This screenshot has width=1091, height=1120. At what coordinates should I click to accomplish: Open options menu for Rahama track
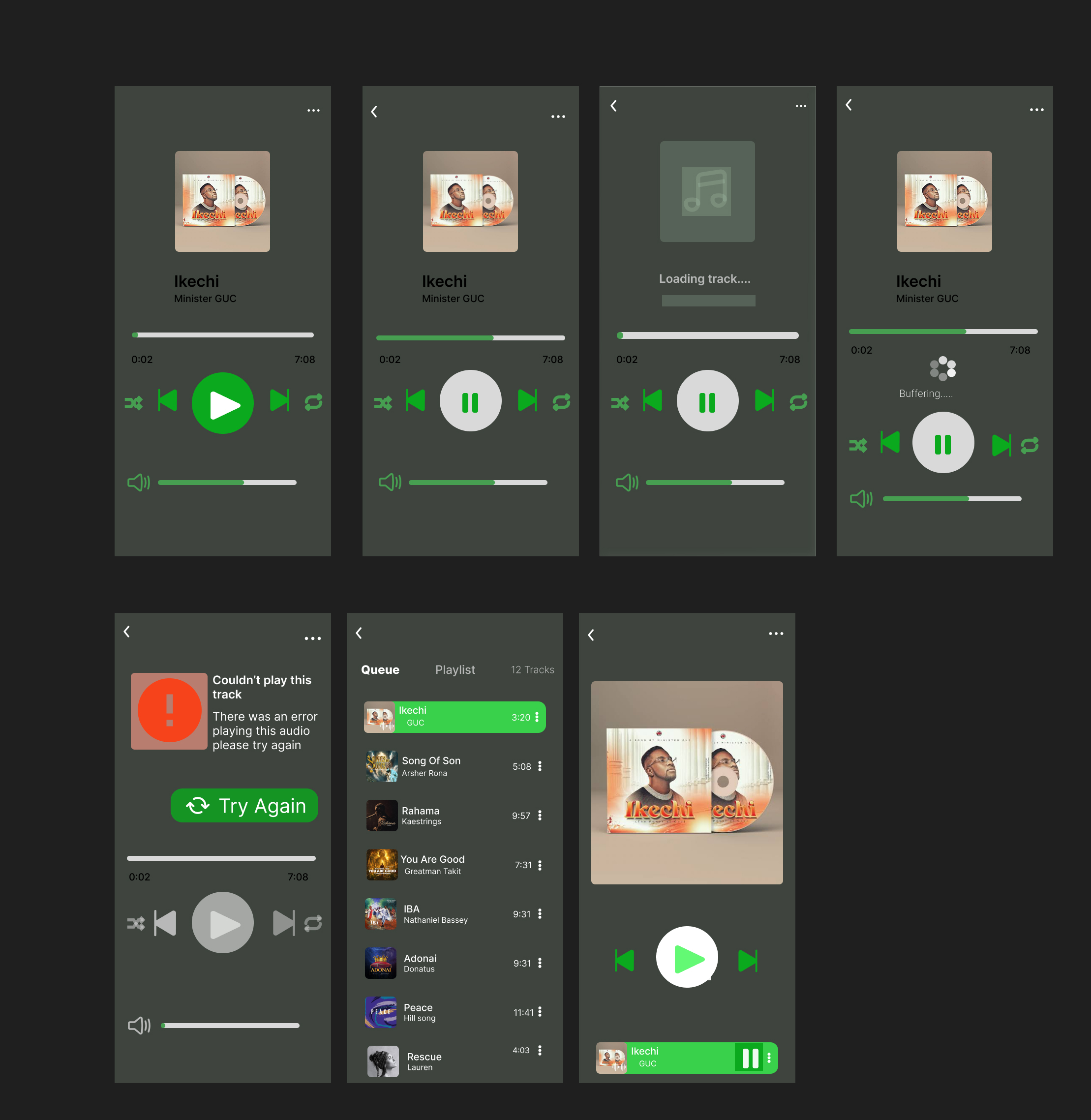[x=540, y=816]
